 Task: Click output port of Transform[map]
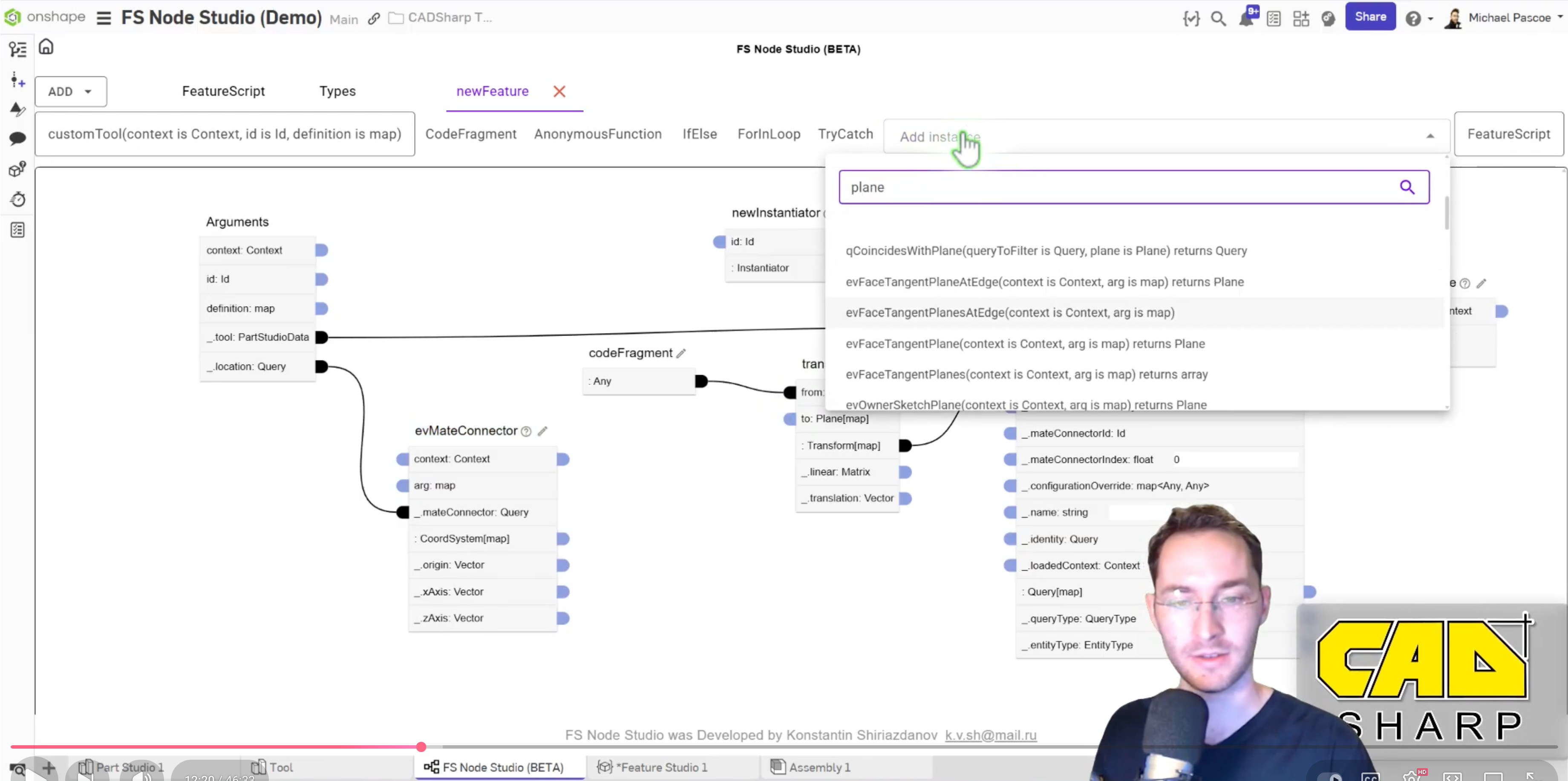pyautogui.click(x=905, y=445)
